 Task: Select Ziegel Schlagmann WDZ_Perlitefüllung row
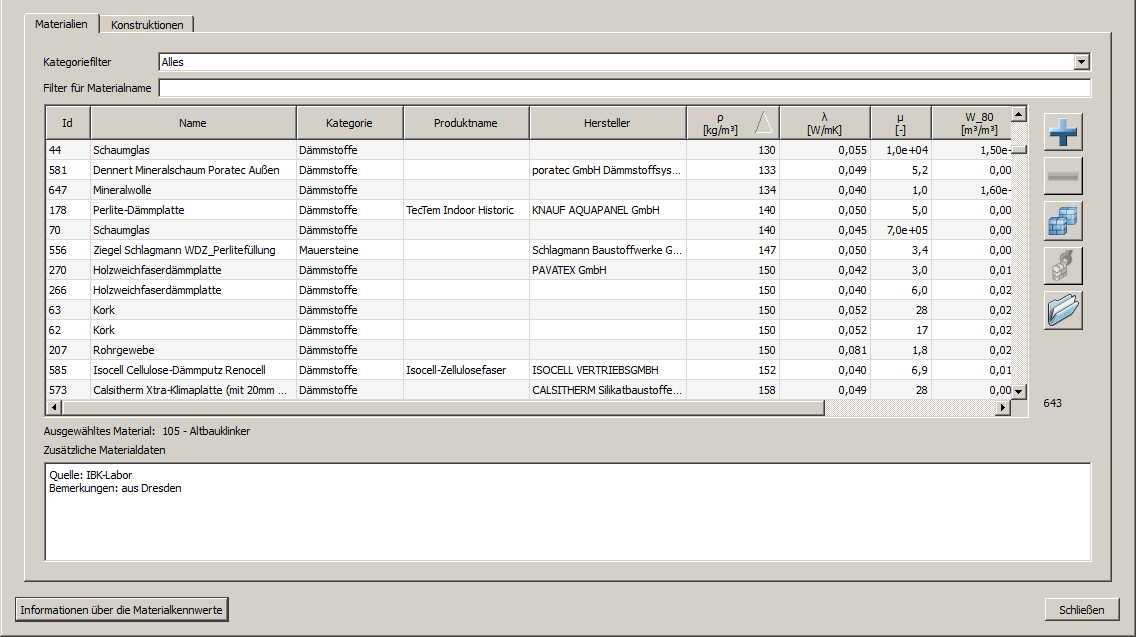529,250
